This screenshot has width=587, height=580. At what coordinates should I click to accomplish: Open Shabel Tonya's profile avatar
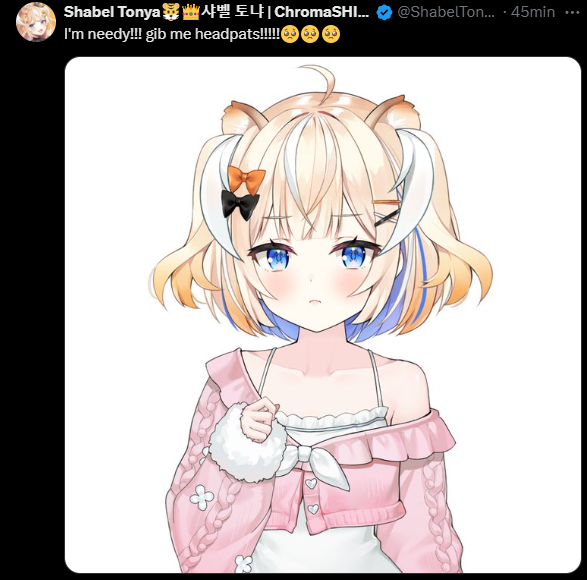pyautogui.click(x=36, y=22)
